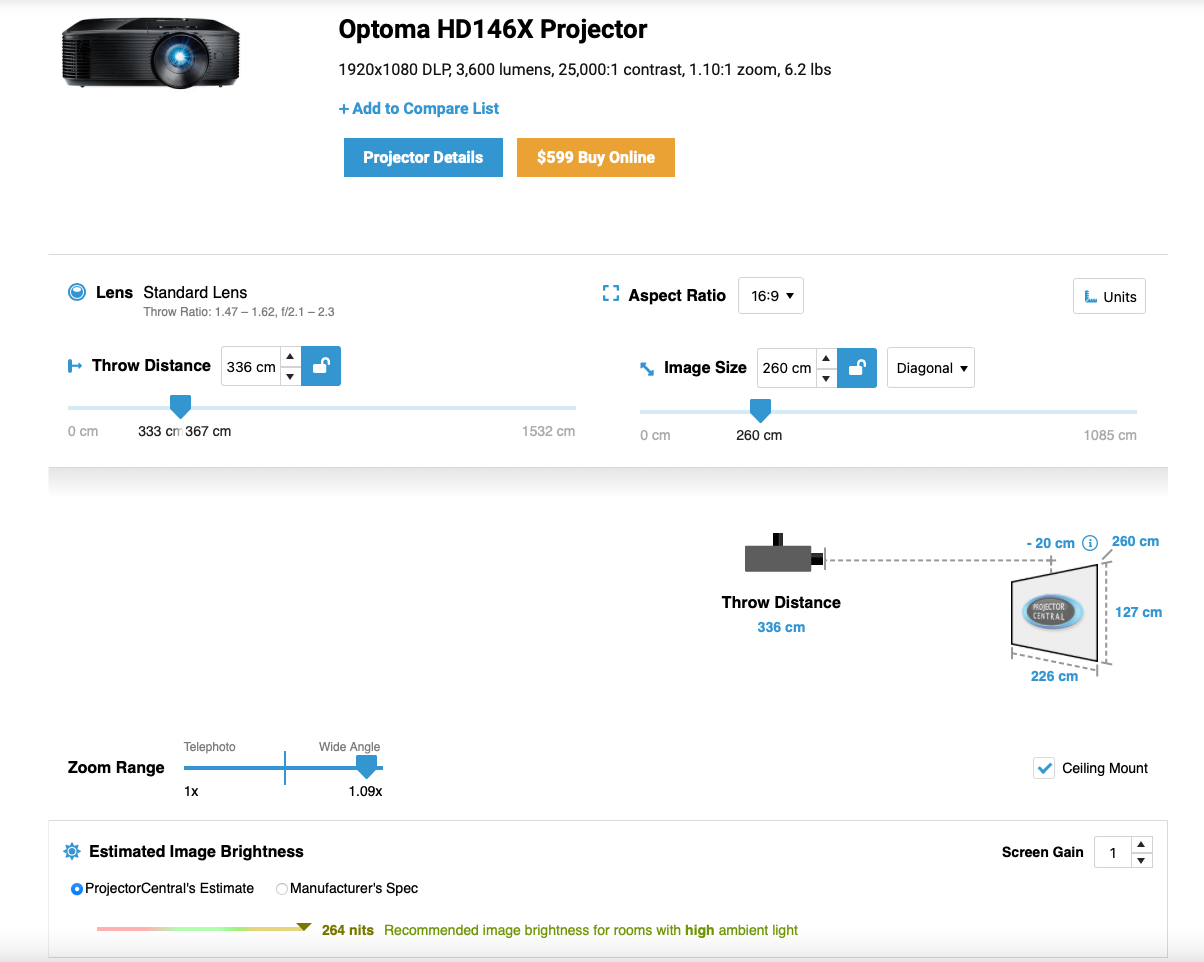Click the 1085 cm maximum image label
Viewport: 1204px width, 962px height.
coord(1110,435)
